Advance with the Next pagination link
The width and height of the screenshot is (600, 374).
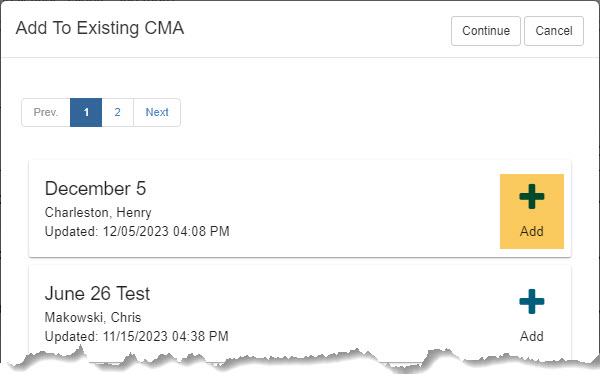coord(157,112)
